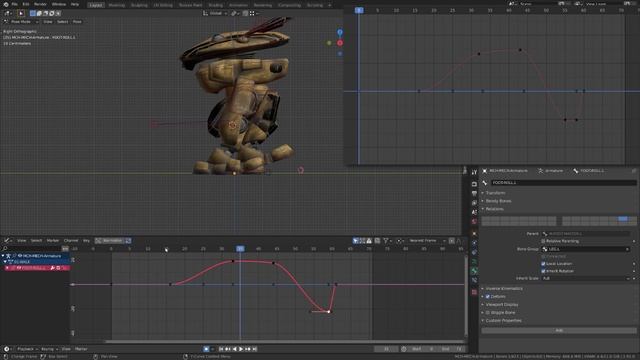The height and width of the screenshot is (360, 640).
Task: Open the 3D viewport editor type selector
Action: click(8, 13)
